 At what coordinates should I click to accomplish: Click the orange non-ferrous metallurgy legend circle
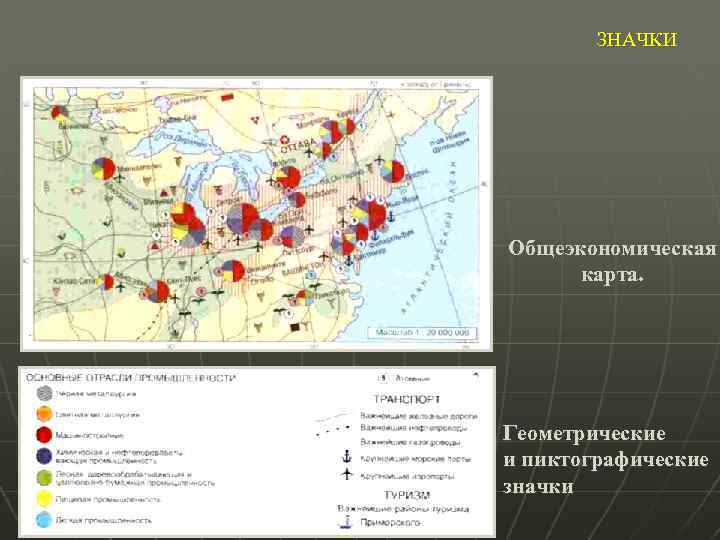click(45, 414)
